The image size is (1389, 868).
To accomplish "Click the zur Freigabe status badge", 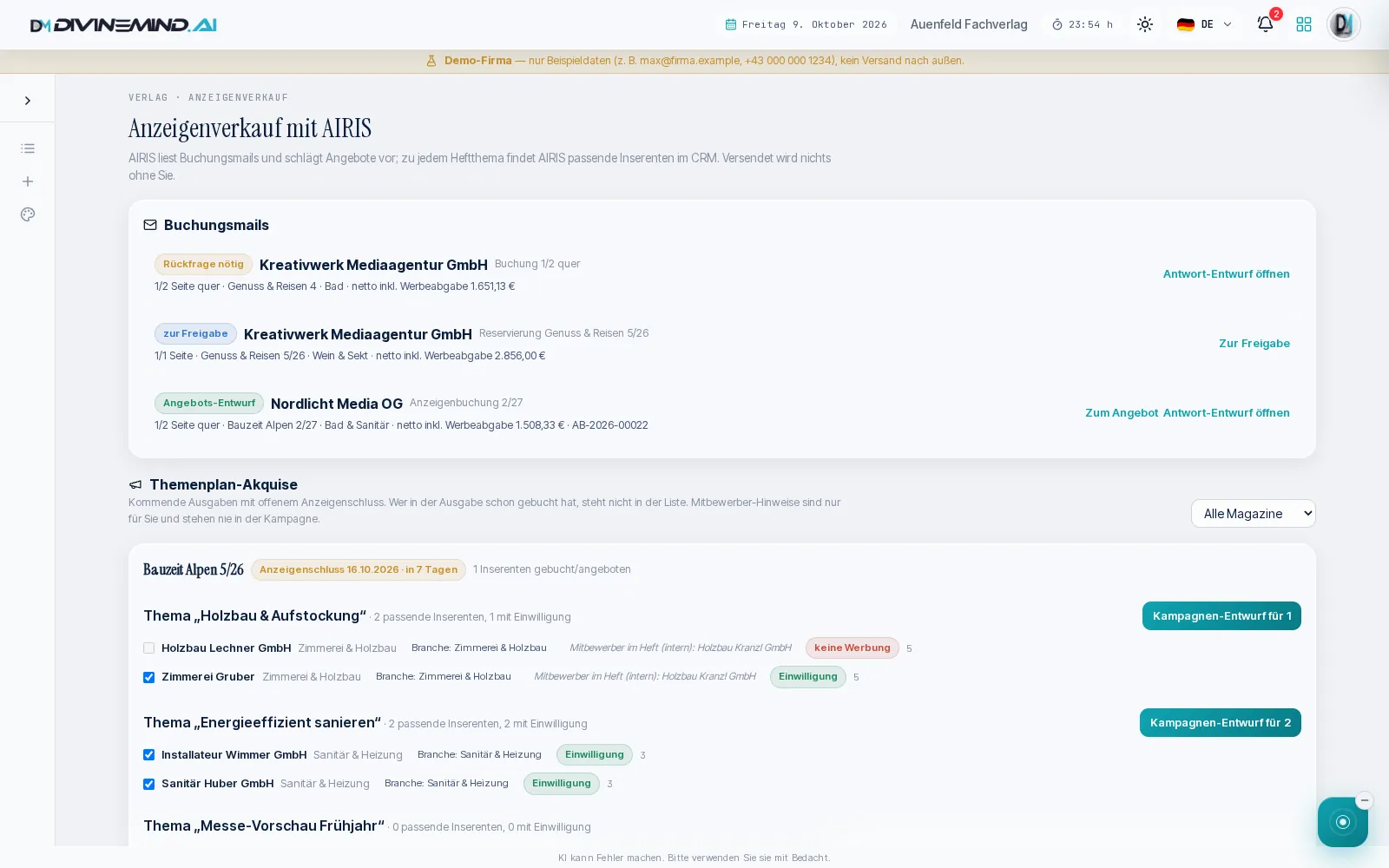I will [195, 333].
